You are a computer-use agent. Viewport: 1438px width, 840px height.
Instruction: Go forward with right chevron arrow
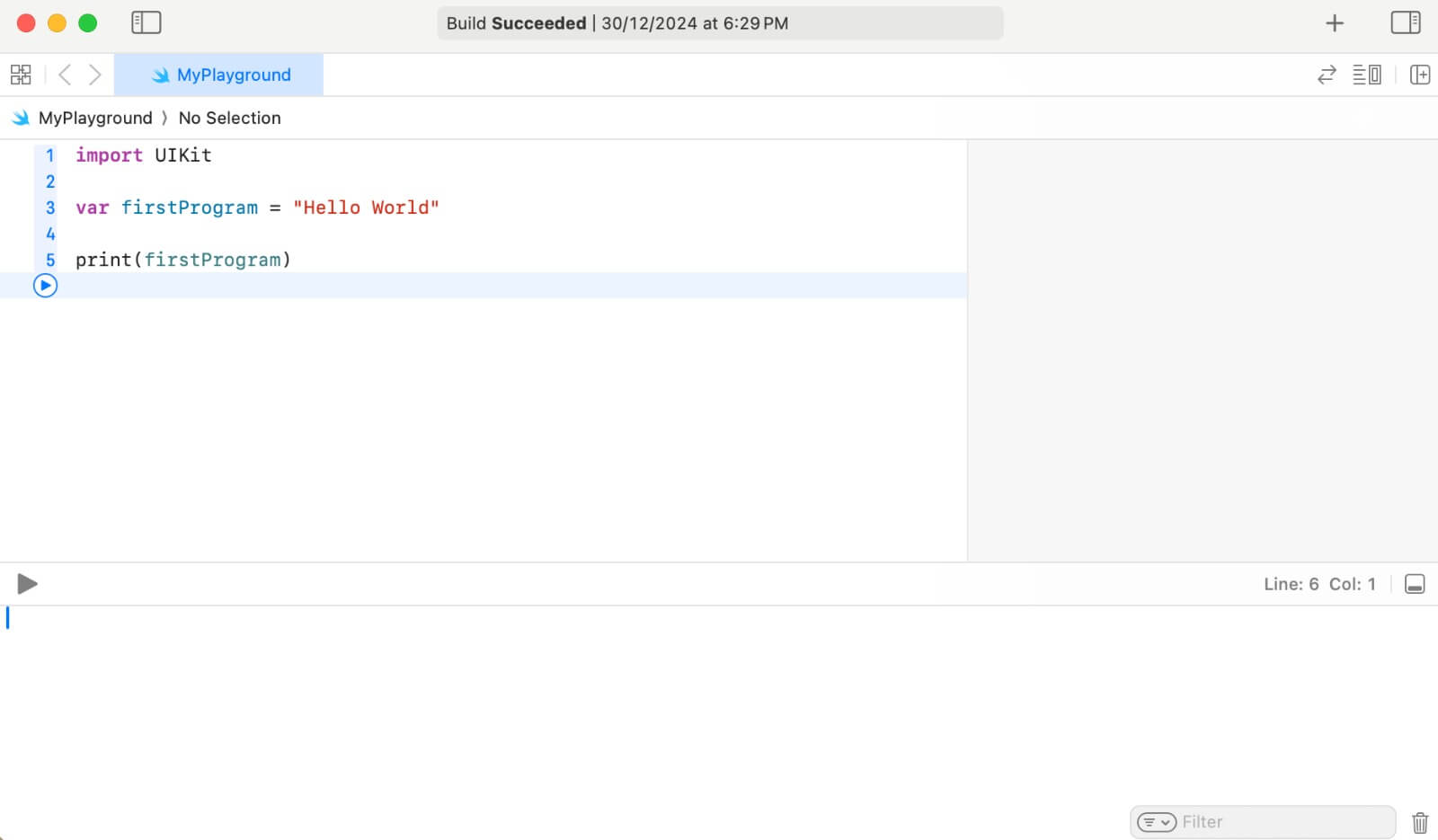click(94, 75)
